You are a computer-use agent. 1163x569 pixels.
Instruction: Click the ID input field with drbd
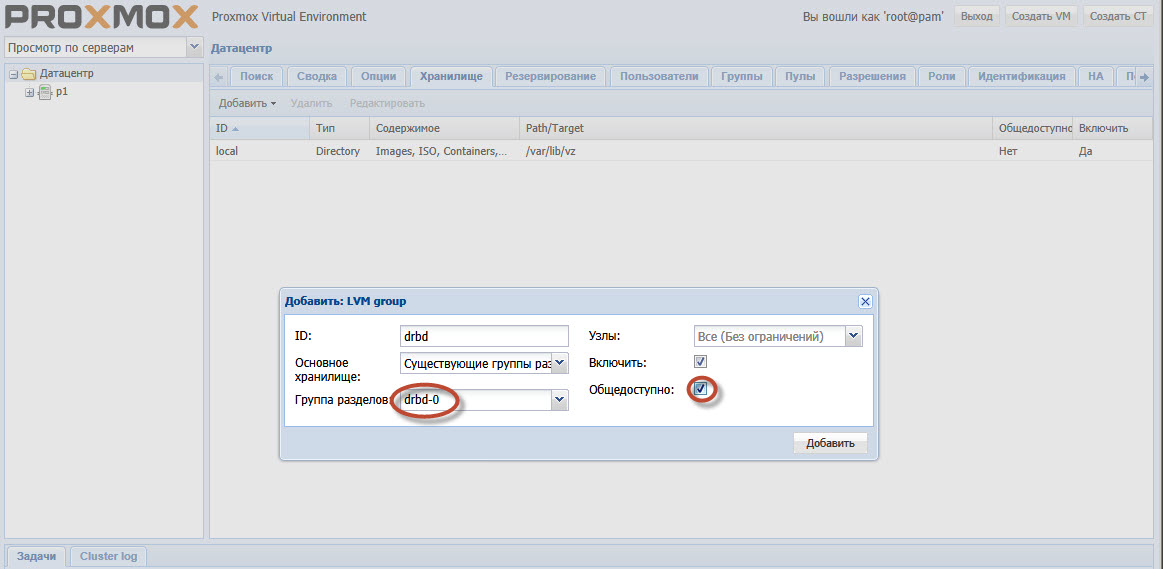point(484,336)
